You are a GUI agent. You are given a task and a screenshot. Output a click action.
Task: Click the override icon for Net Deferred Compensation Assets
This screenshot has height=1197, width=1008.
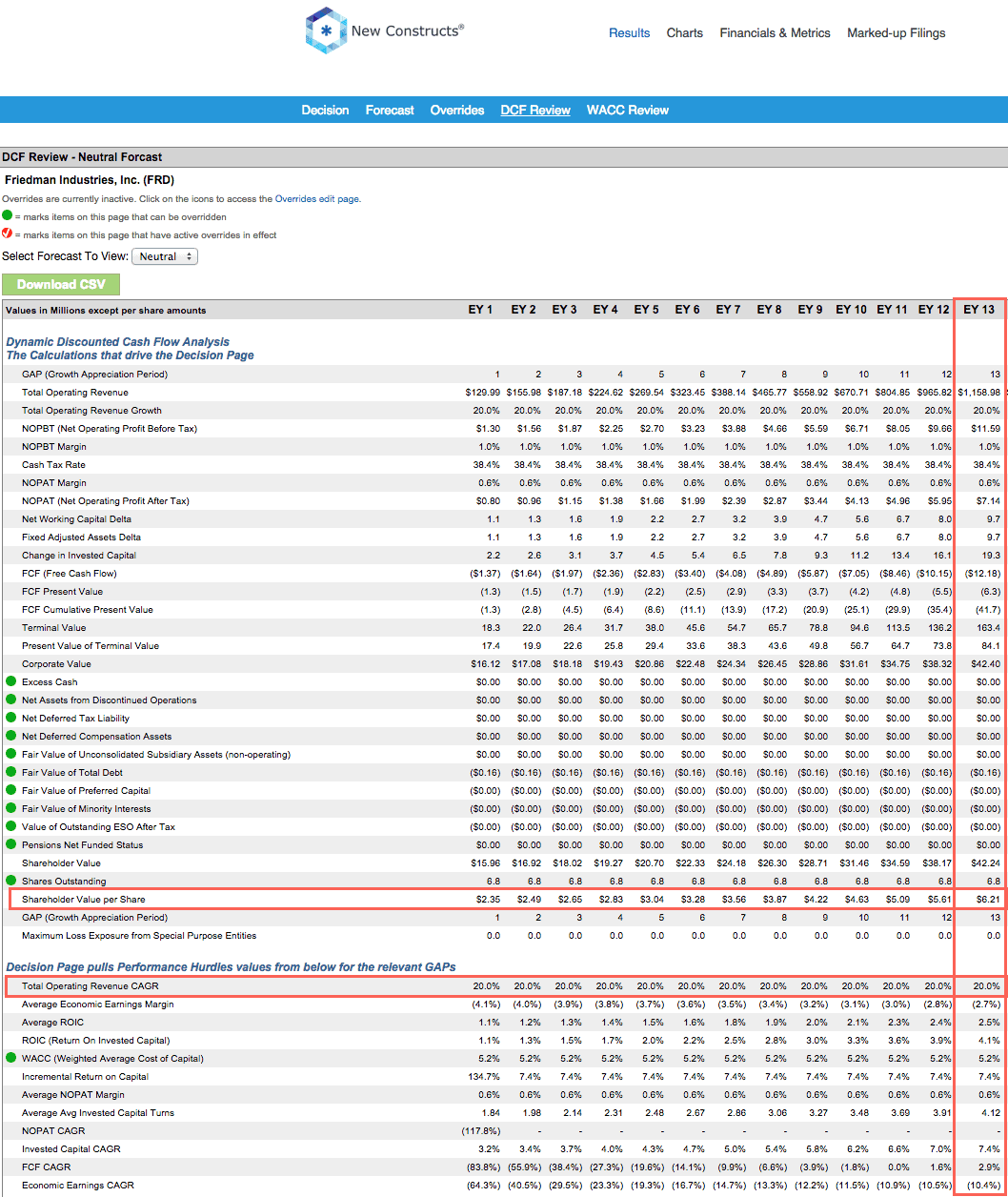[x=10, y=736]
